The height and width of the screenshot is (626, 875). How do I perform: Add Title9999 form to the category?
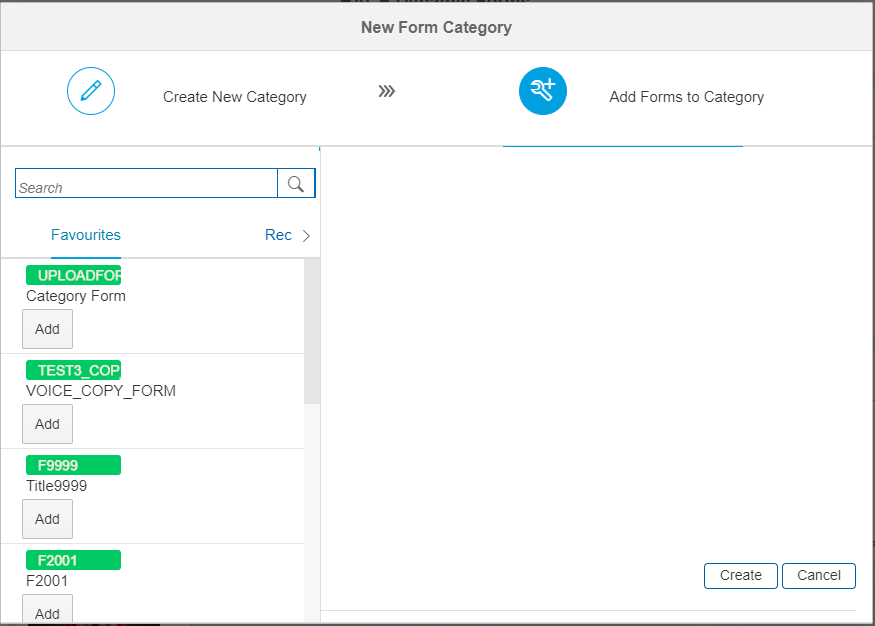click(47, 519)
